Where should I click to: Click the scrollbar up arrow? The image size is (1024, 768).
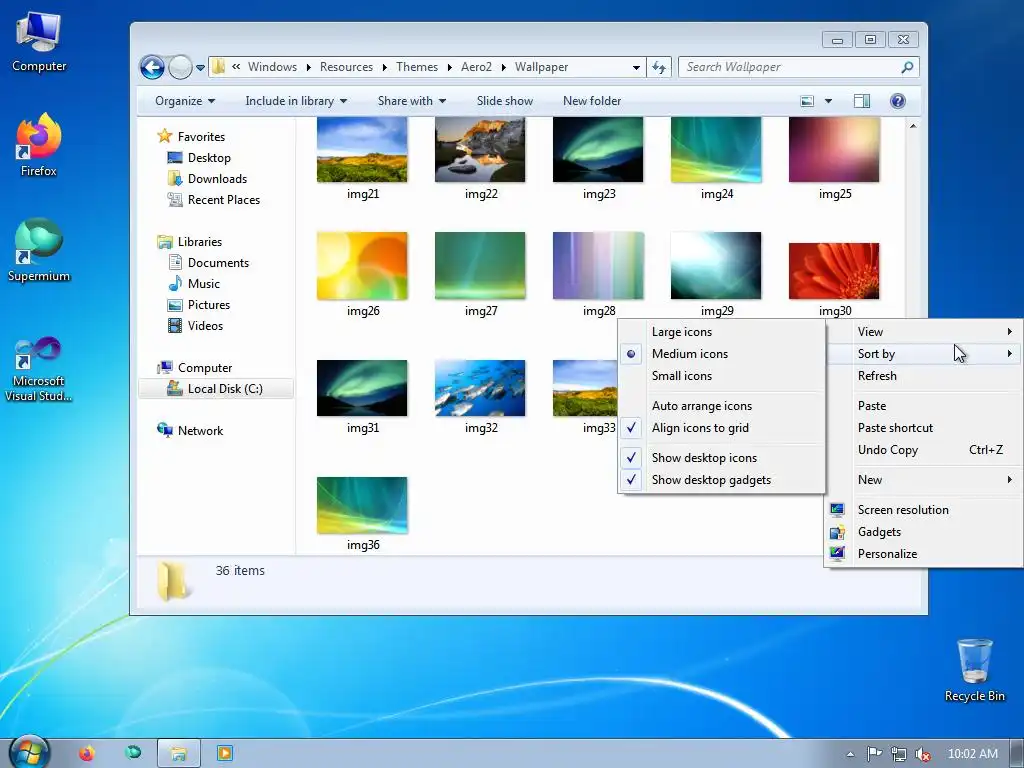pos(913,125)
